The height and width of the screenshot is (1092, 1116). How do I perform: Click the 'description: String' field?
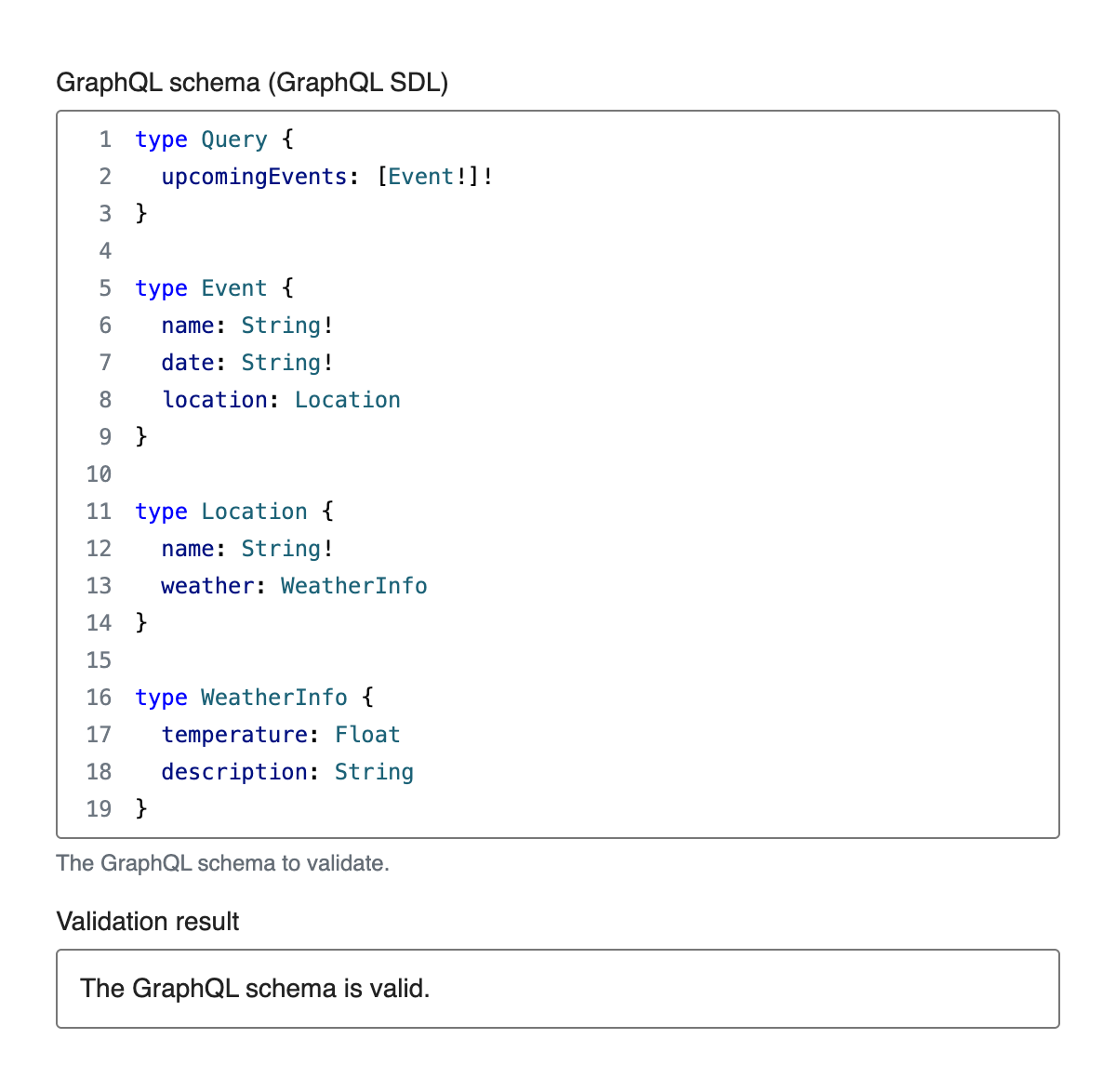pyautogui.click(x=287, y=772)
